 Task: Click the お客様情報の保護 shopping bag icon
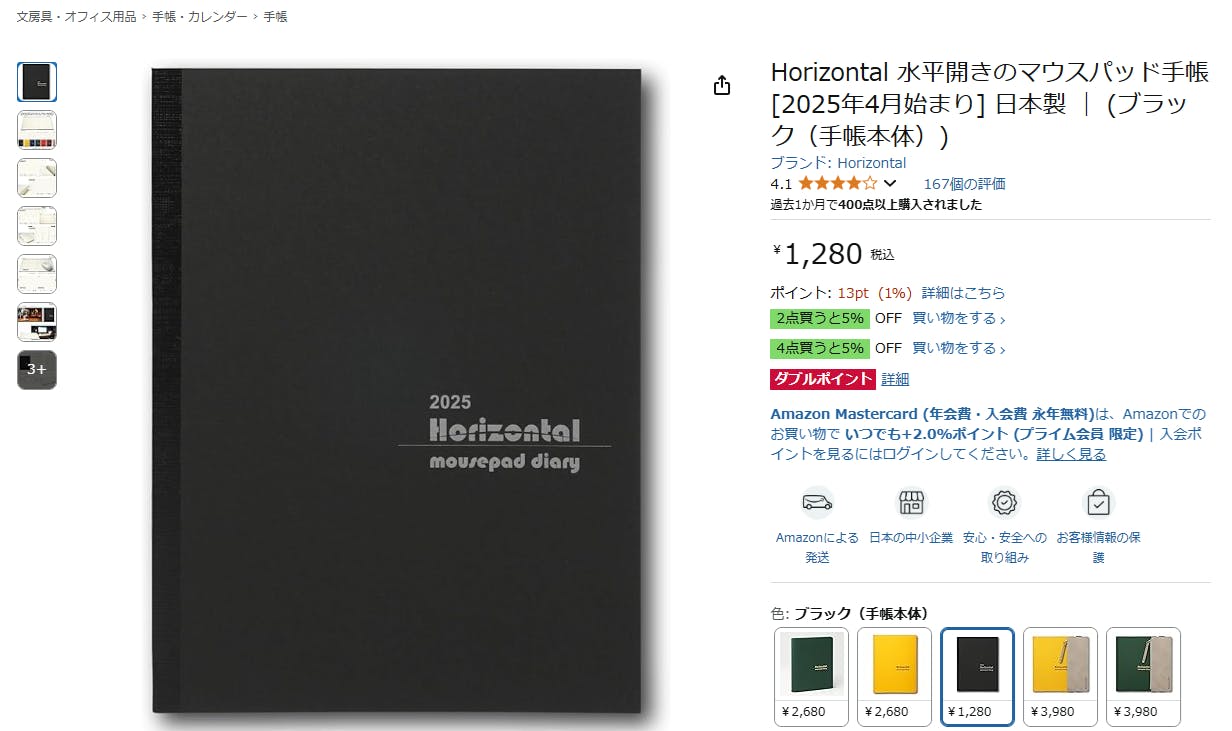click(1098, 502)
